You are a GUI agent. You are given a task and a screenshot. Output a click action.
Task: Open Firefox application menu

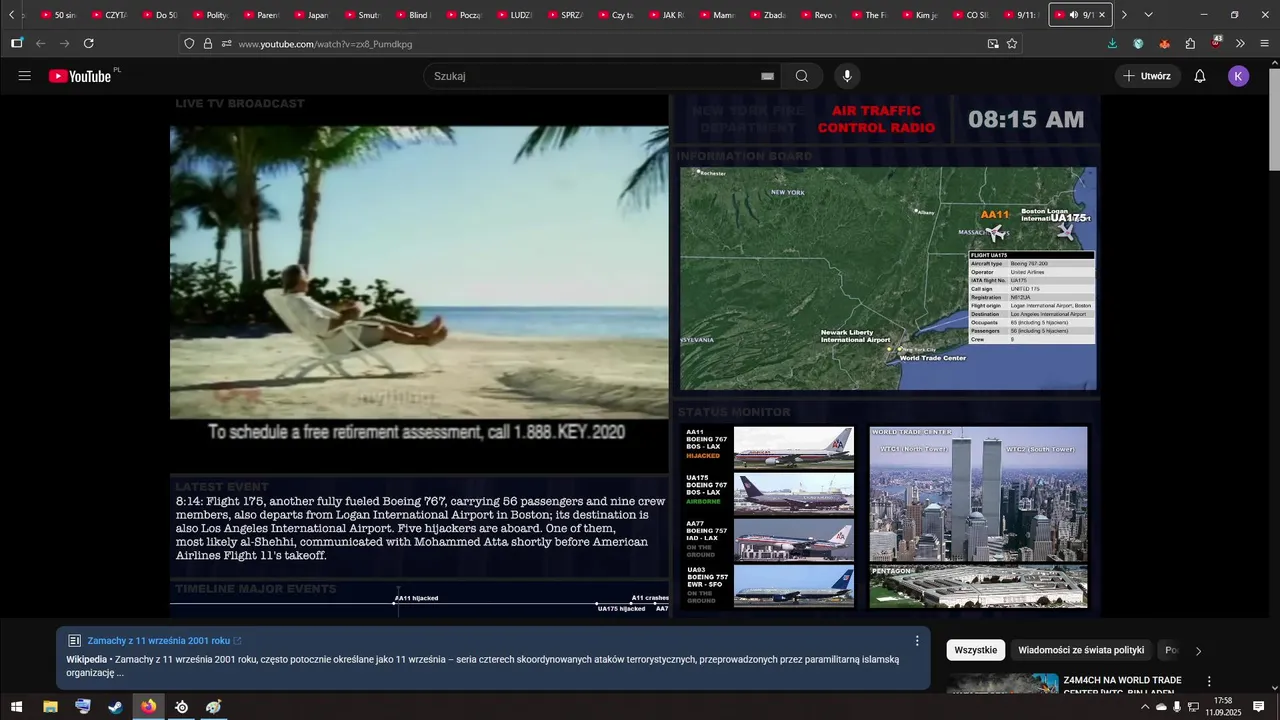coord(1265,44)
